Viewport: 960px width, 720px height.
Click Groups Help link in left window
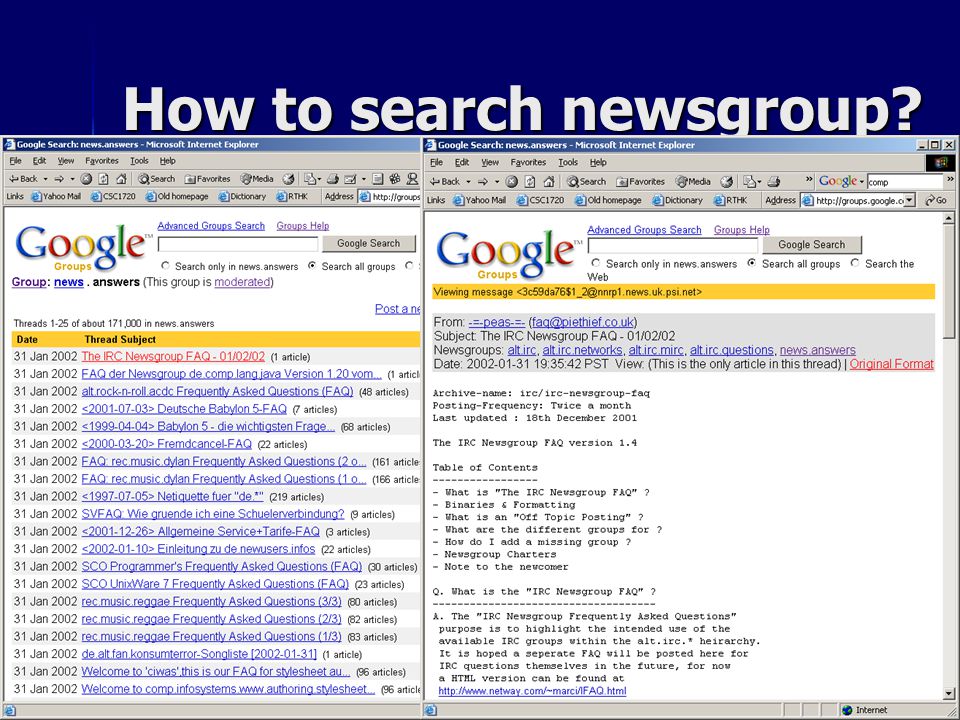coord(302,226)
